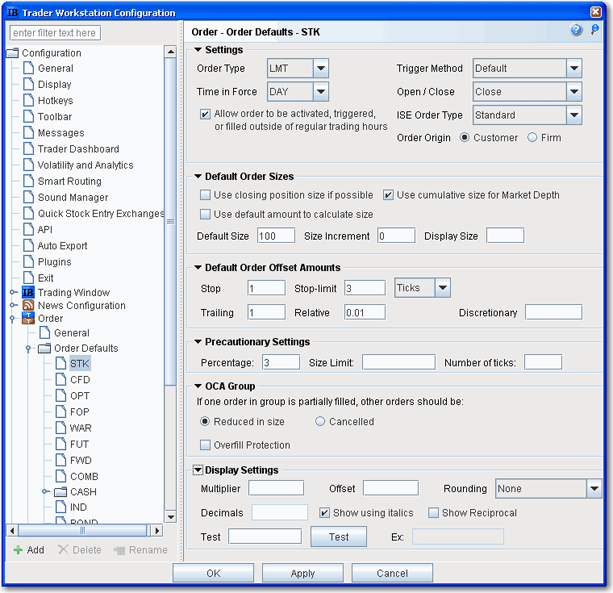Select Firm order origin radio button

click(532, 138)
